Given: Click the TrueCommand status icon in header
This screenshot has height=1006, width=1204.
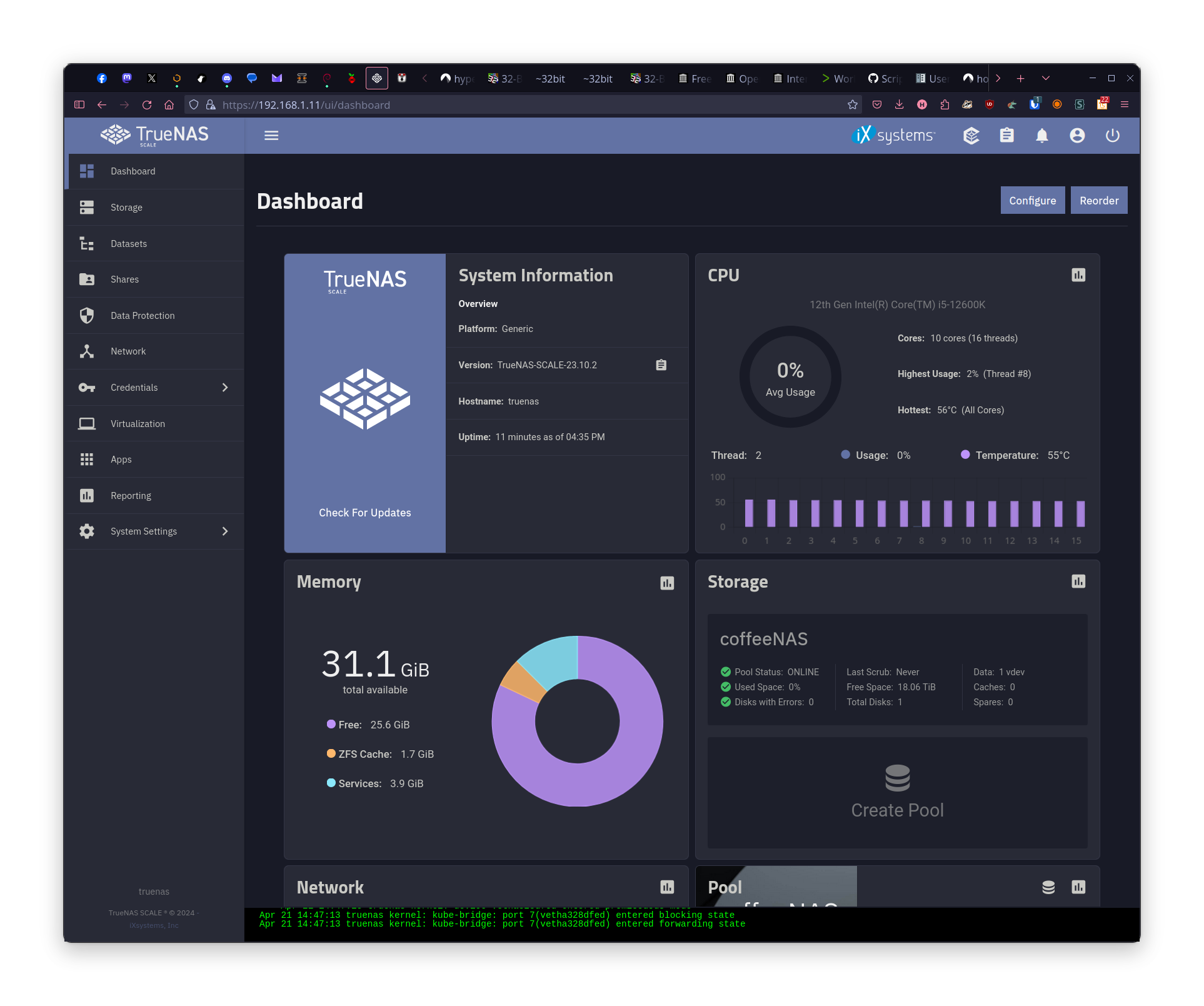Looking at the screenshot, I should [971, 136].
